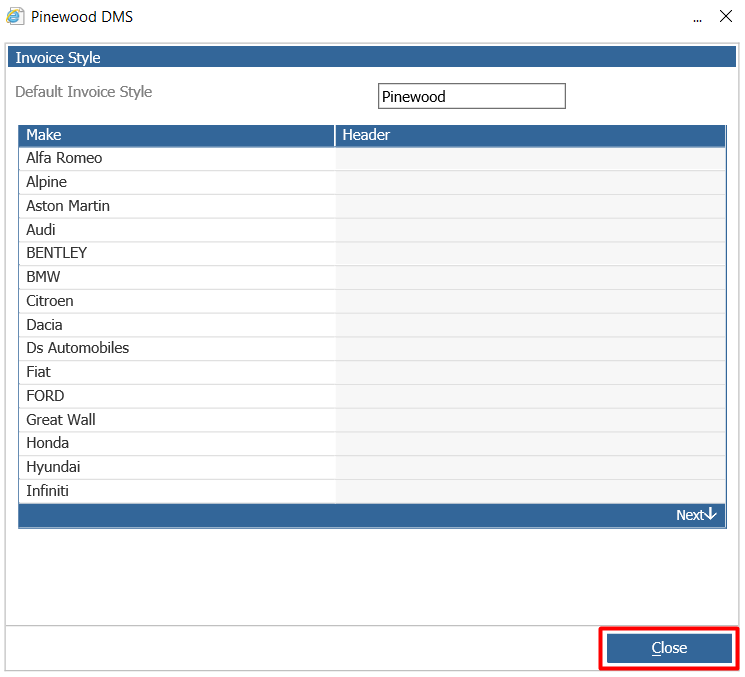Select the Hyundai row

tap(372, 467)
